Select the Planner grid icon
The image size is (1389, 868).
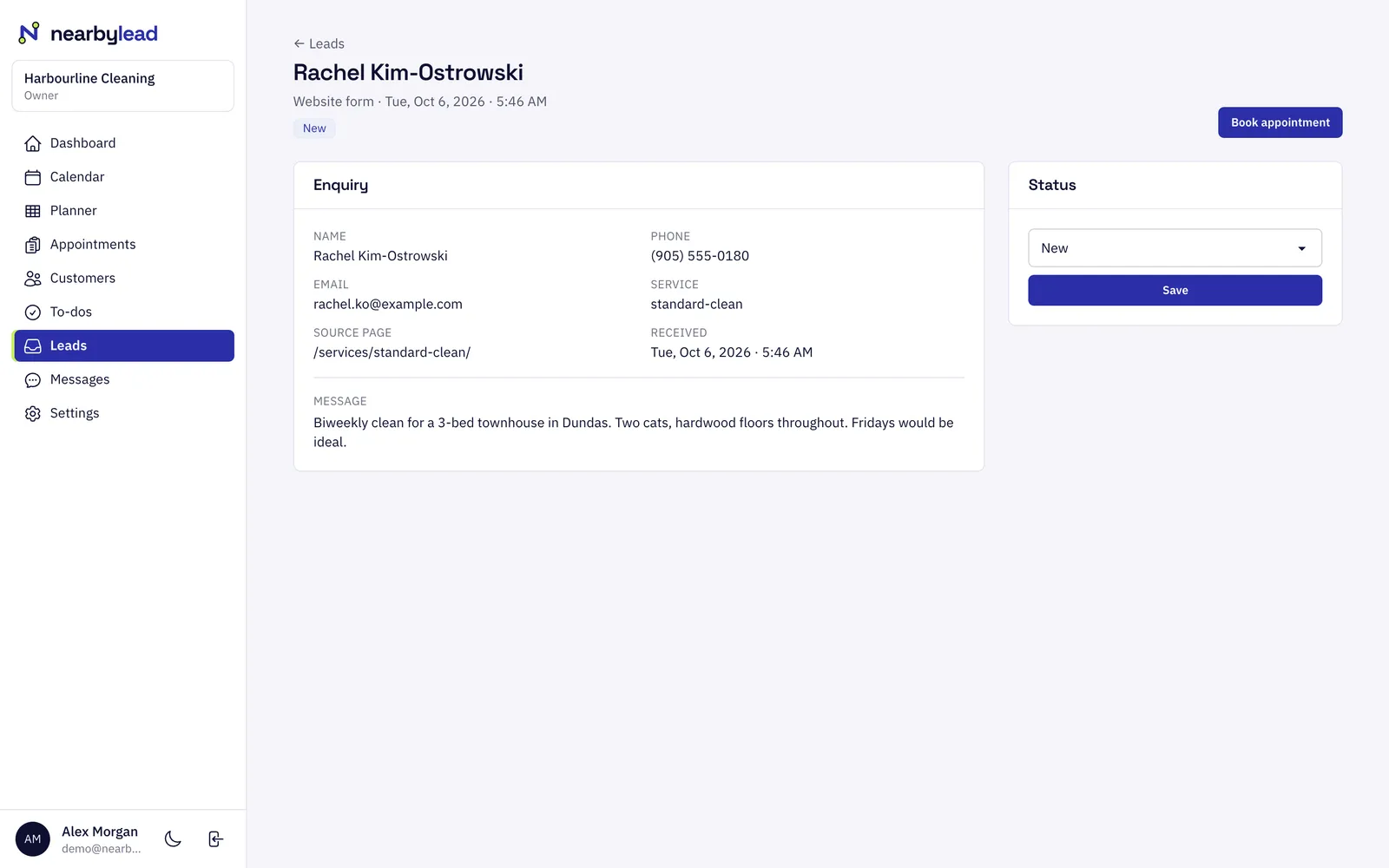click(x=33, y=211)
